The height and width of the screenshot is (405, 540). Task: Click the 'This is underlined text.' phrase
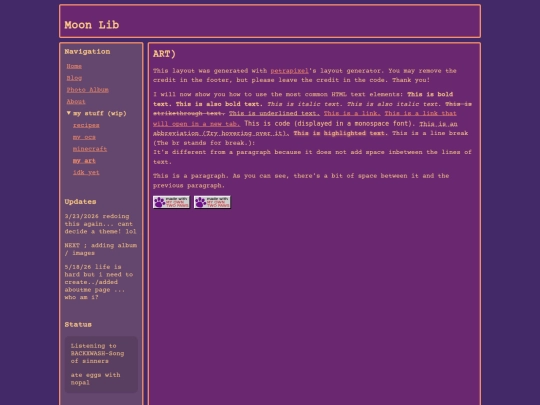[274, 113]
